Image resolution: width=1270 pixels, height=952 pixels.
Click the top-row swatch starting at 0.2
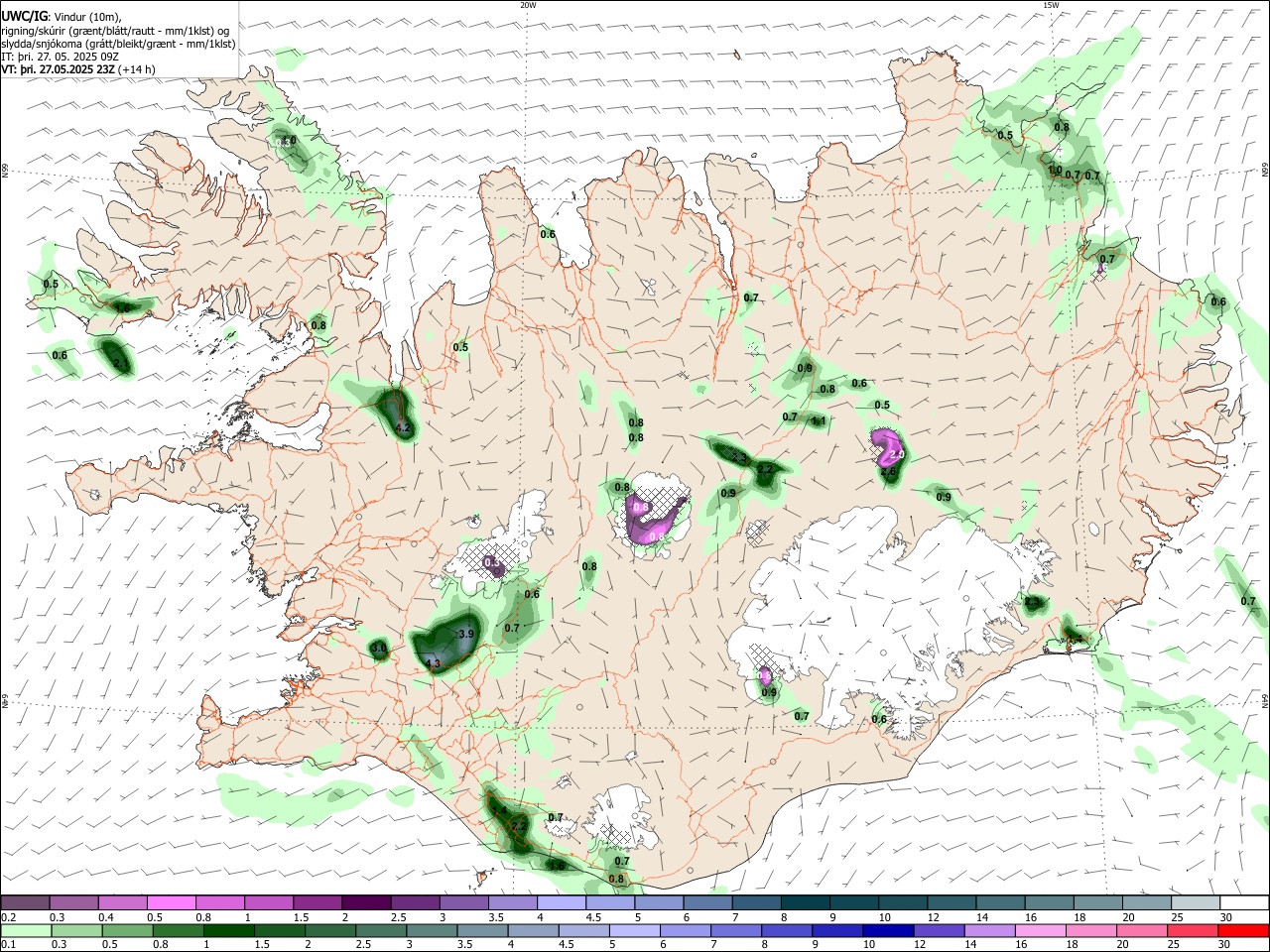[x=25, y=902]
